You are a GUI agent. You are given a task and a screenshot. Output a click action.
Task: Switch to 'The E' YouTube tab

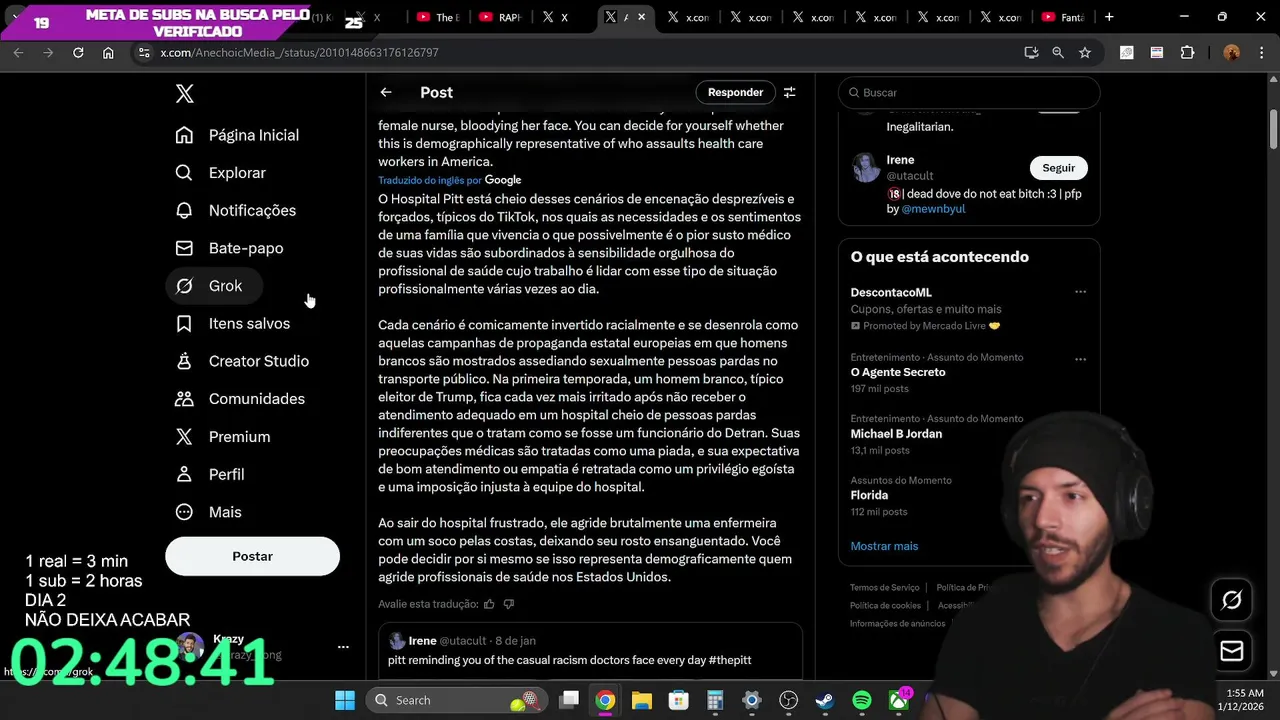point(437,17)
